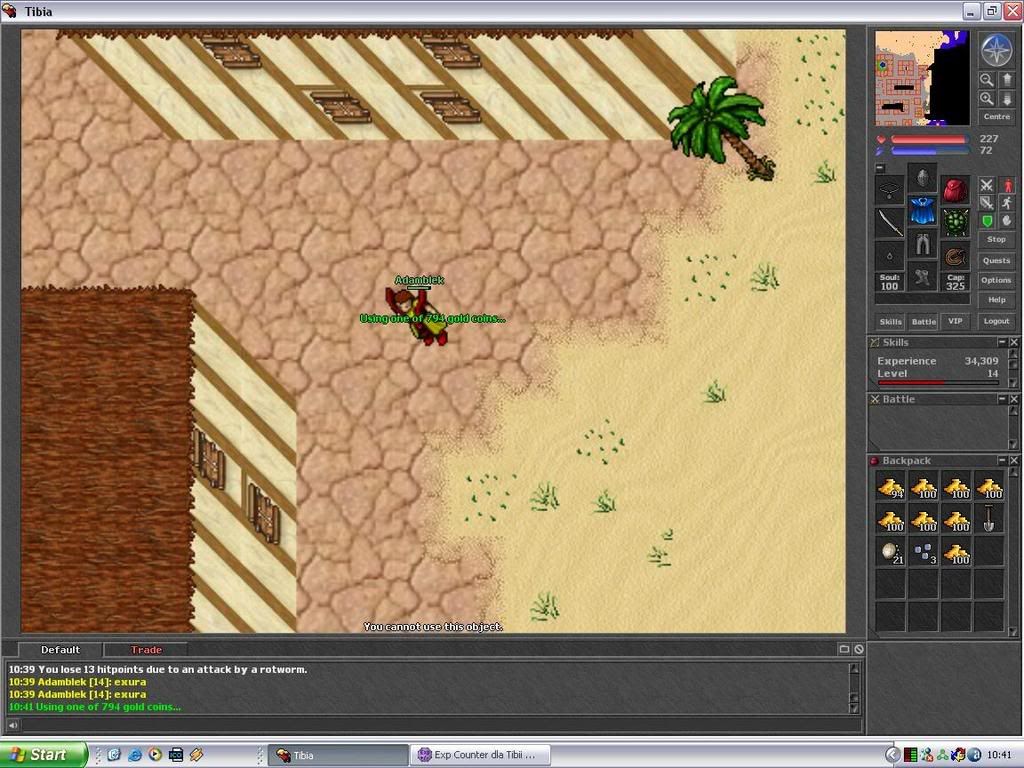Zoom out the minimap
Image resolution: width=1024 pixels, height=768 pixels.
click(987, 80)
